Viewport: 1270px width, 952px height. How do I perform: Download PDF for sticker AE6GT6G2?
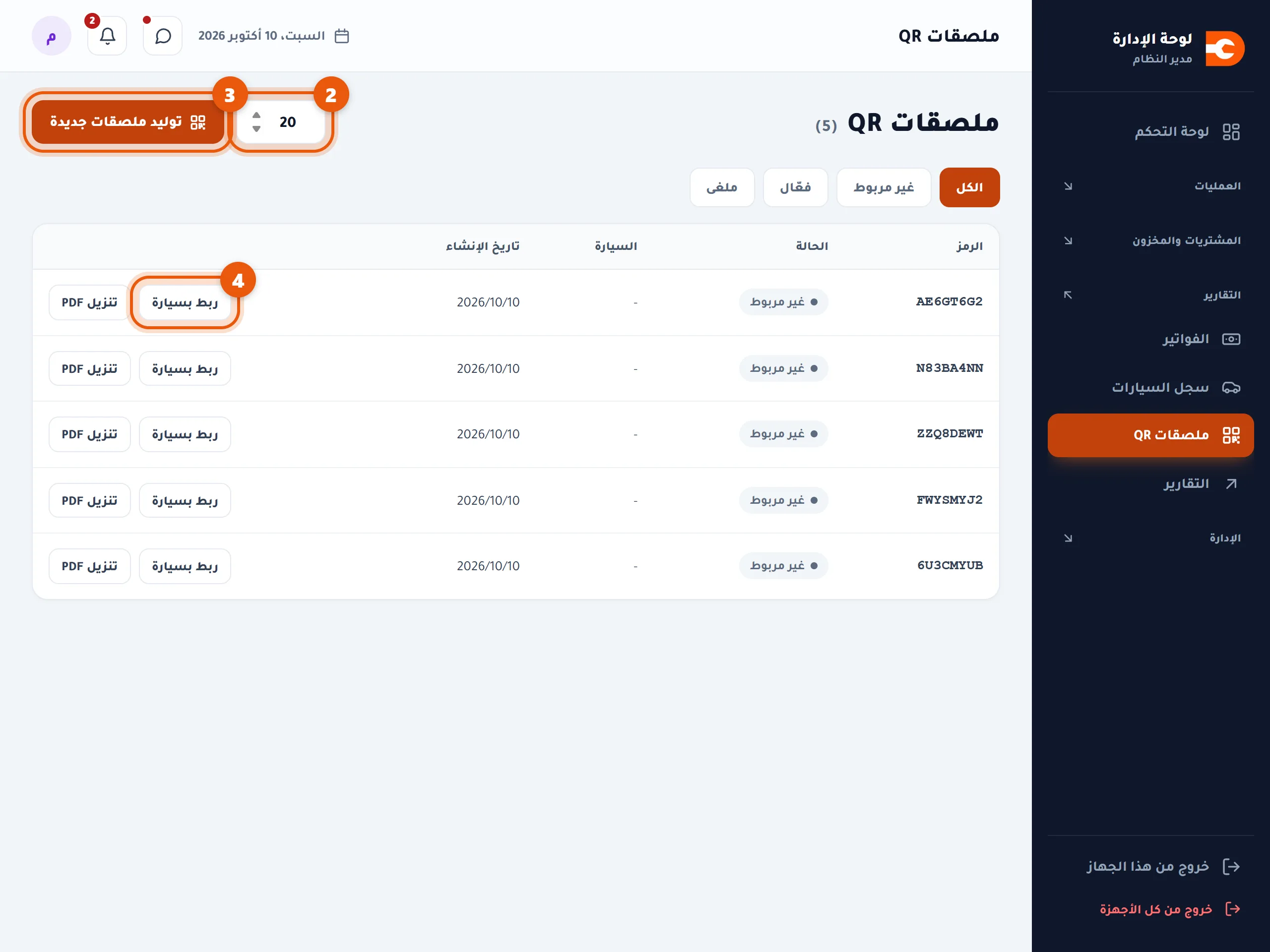[x=90, y=302]
